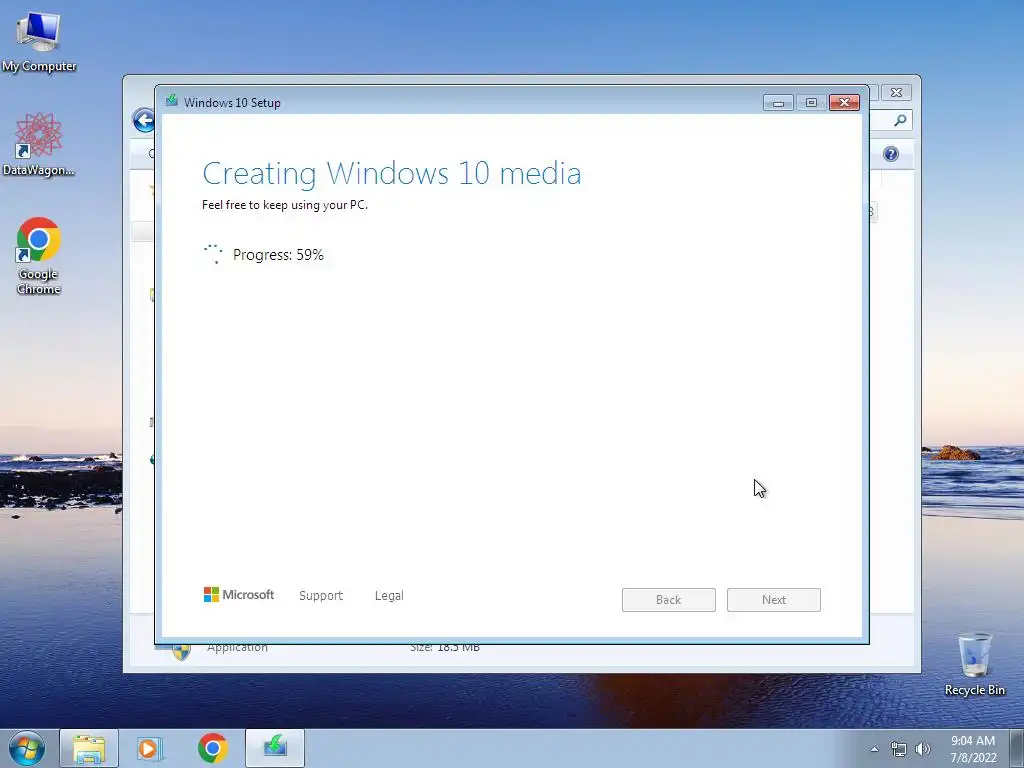Image resolution: width=1024 pixels, height=768 pixels.
Task: Click the Creating Windows 10 media heading
Action: (x=392, y=174)
